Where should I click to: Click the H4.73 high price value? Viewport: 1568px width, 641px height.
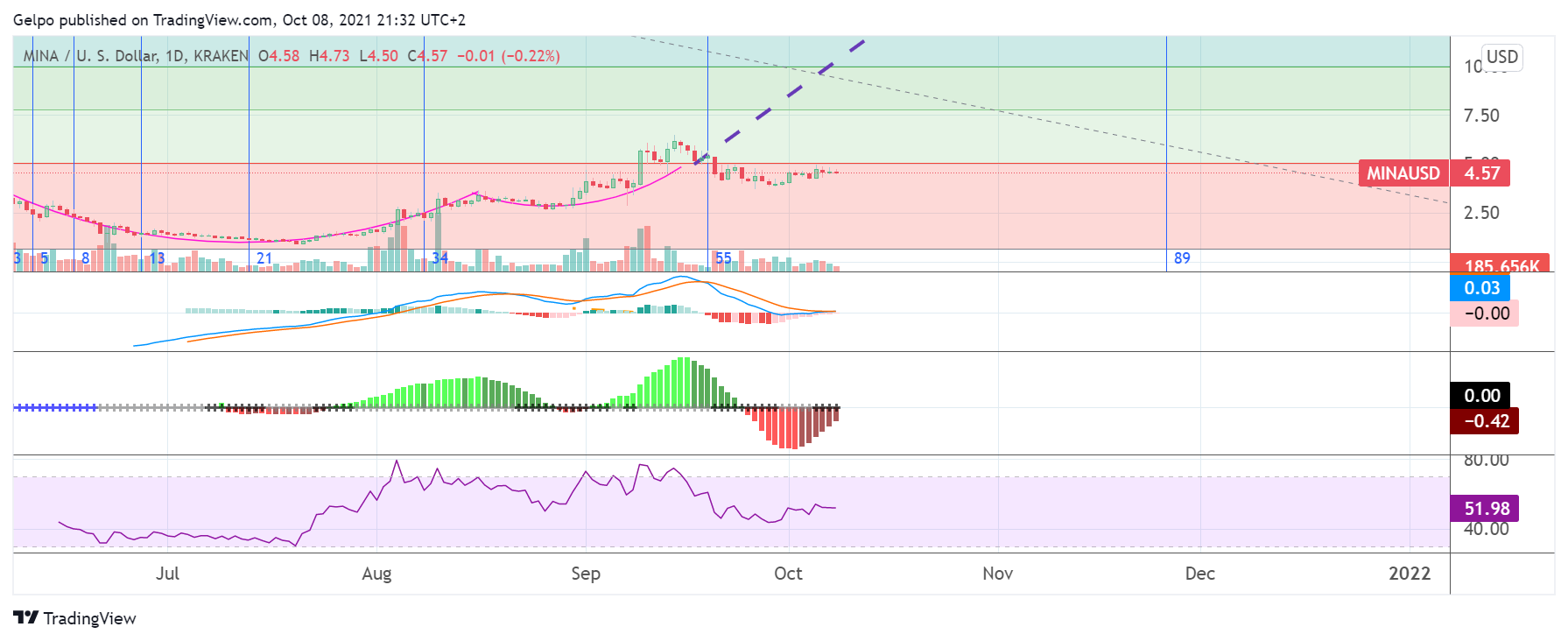tap(329, 56)
